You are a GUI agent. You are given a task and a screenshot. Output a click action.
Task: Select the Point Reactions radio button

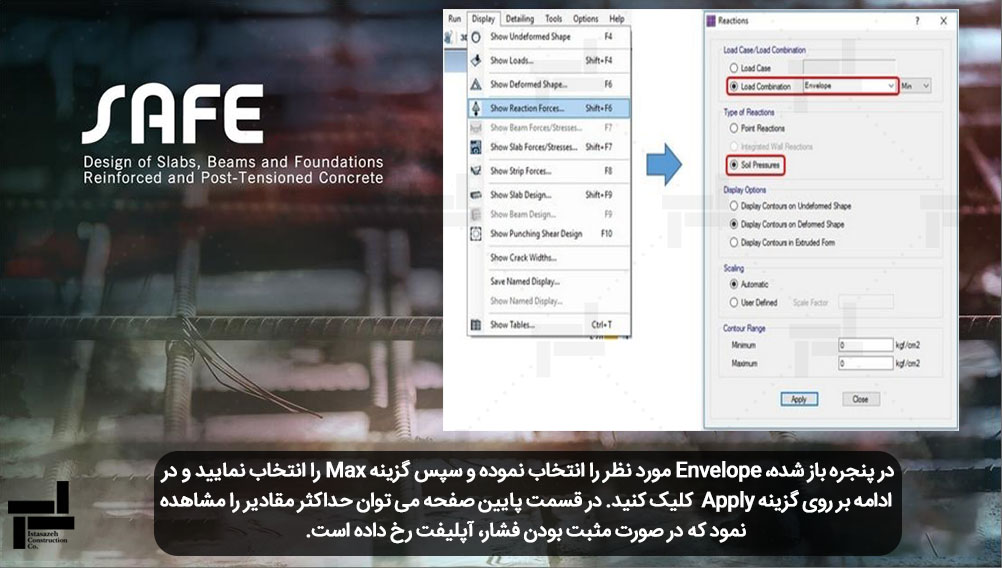pyautogui.click(x=734, y=128)
